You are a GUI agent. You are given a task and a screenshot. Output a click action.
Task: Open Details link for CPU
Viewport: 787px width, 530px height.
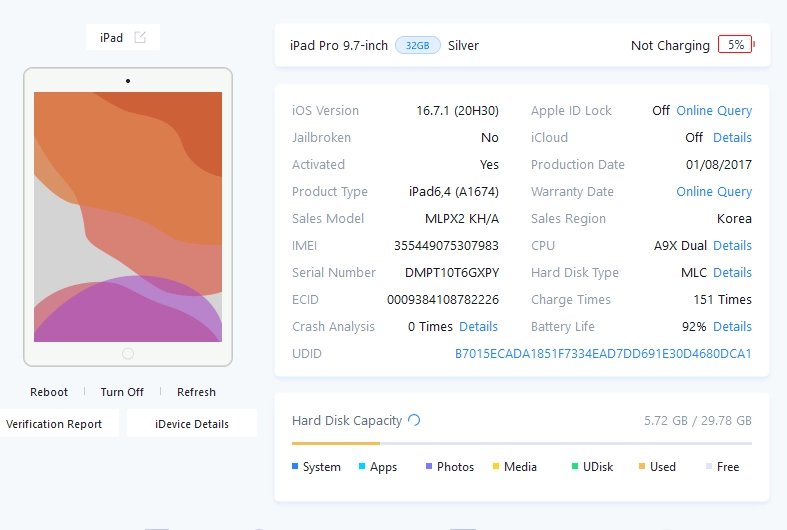pos(732,245)
